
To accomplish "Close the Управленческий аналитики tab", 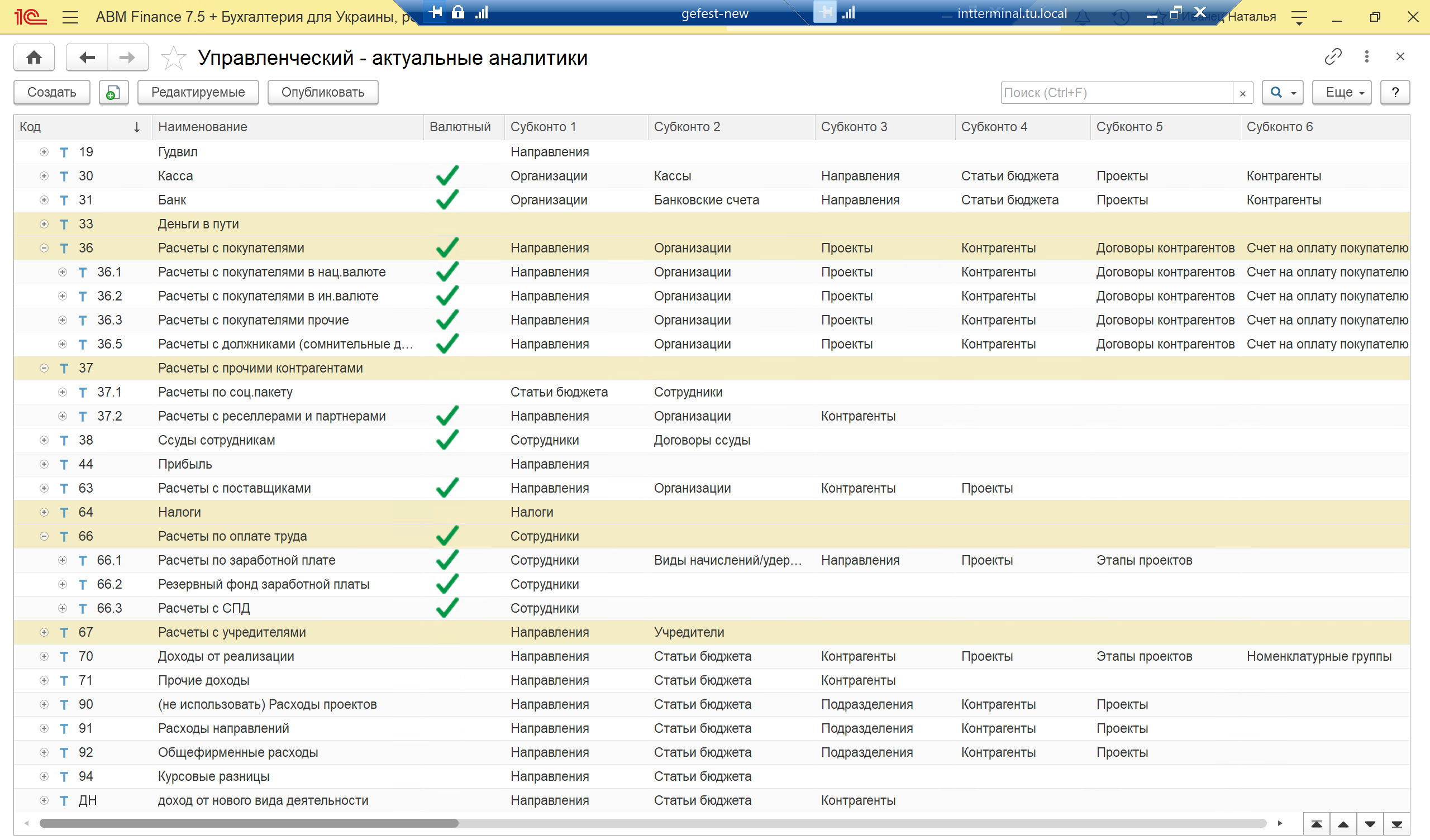I will pyautogui.click(x=1400, y=56).
